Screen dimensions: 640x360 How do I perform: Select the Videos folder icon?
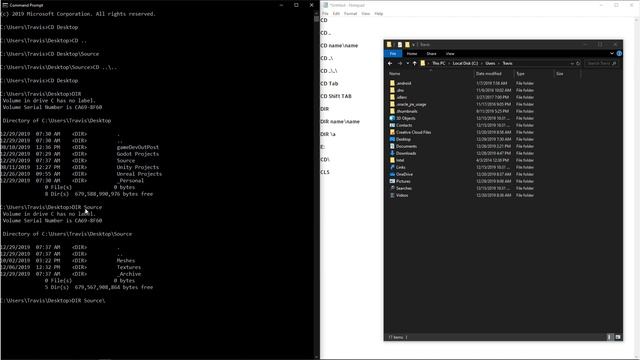pyautogui.click(x=392, y=196)
